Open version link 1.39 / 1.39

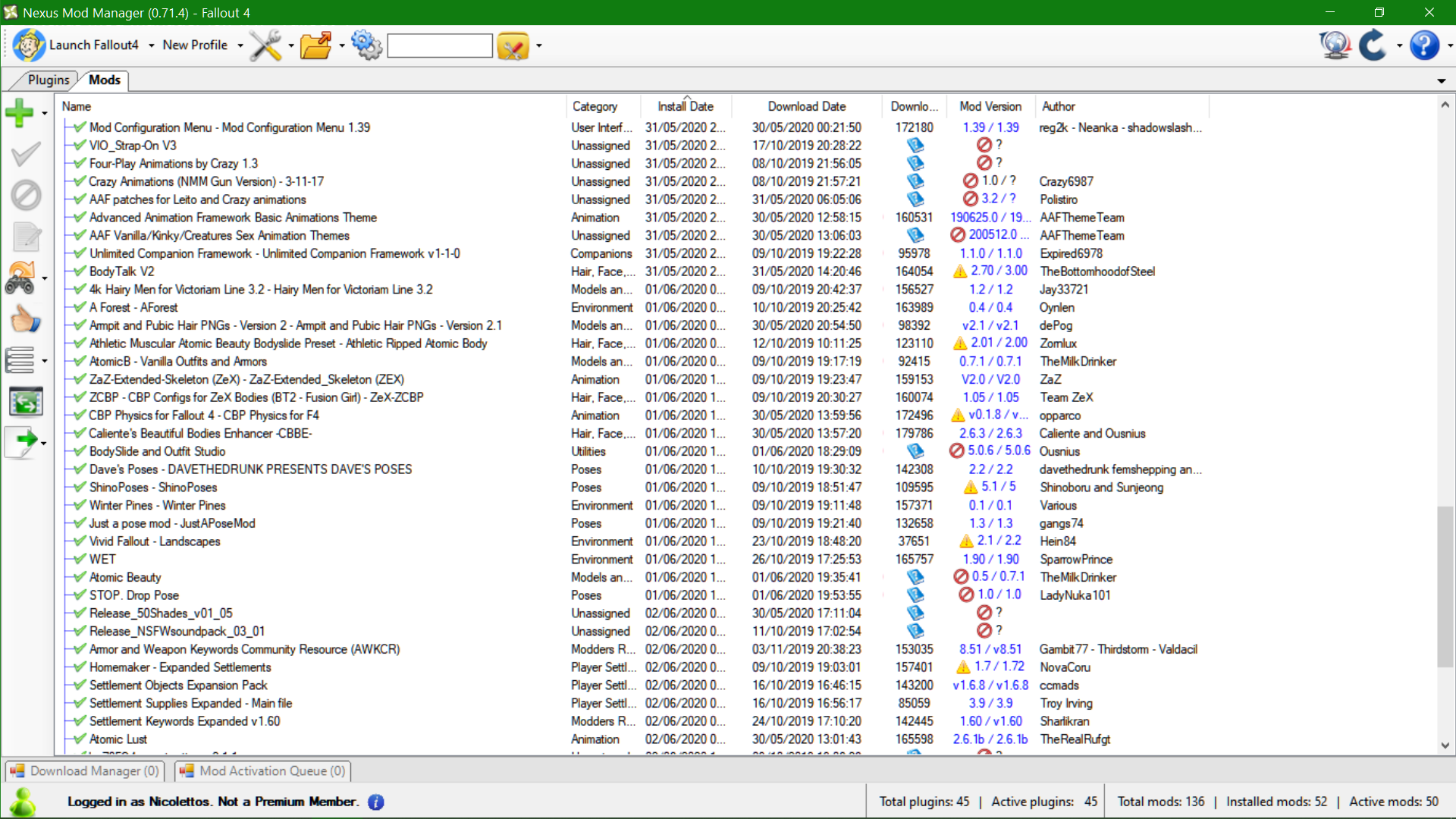pyautogui.click(x=990, y=127)
